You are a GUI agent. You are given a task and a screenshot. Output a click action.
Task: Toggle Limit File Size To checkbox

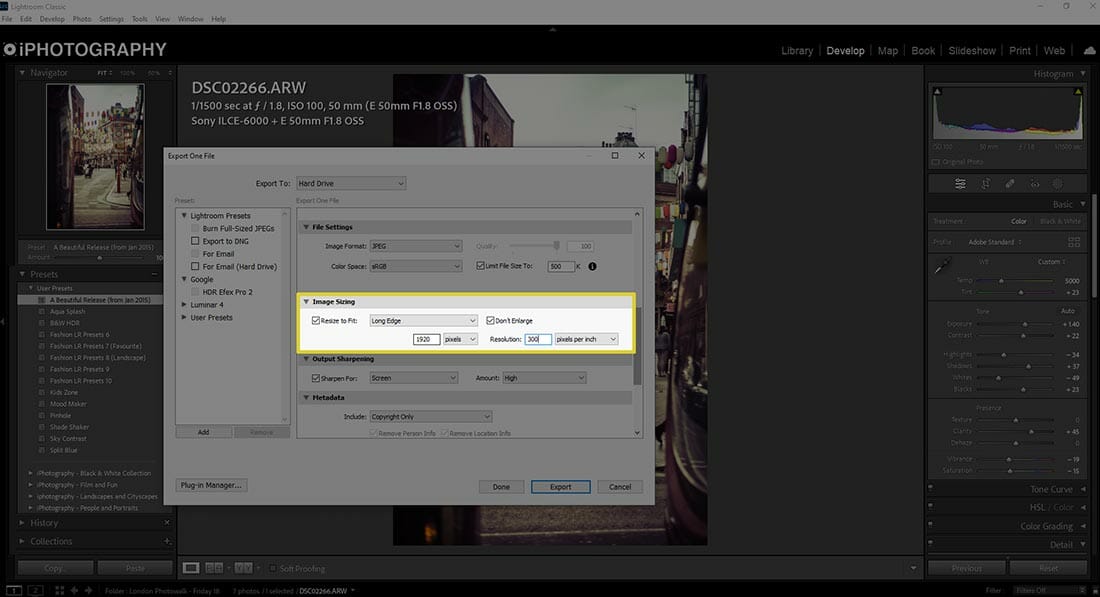pyautogui.click(x=481, y=266)
